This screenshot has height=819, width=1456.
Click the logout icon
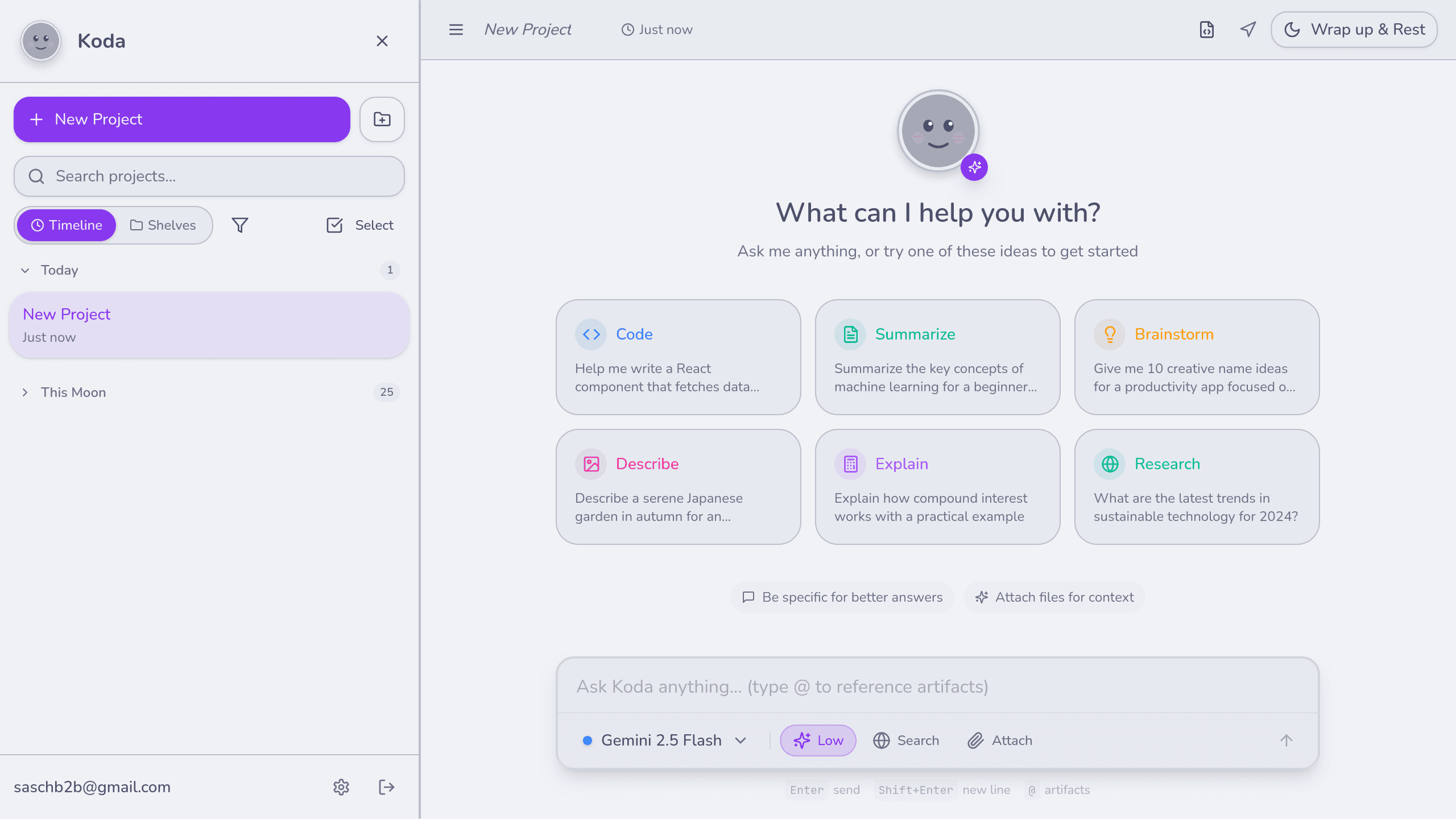(386, 787)
